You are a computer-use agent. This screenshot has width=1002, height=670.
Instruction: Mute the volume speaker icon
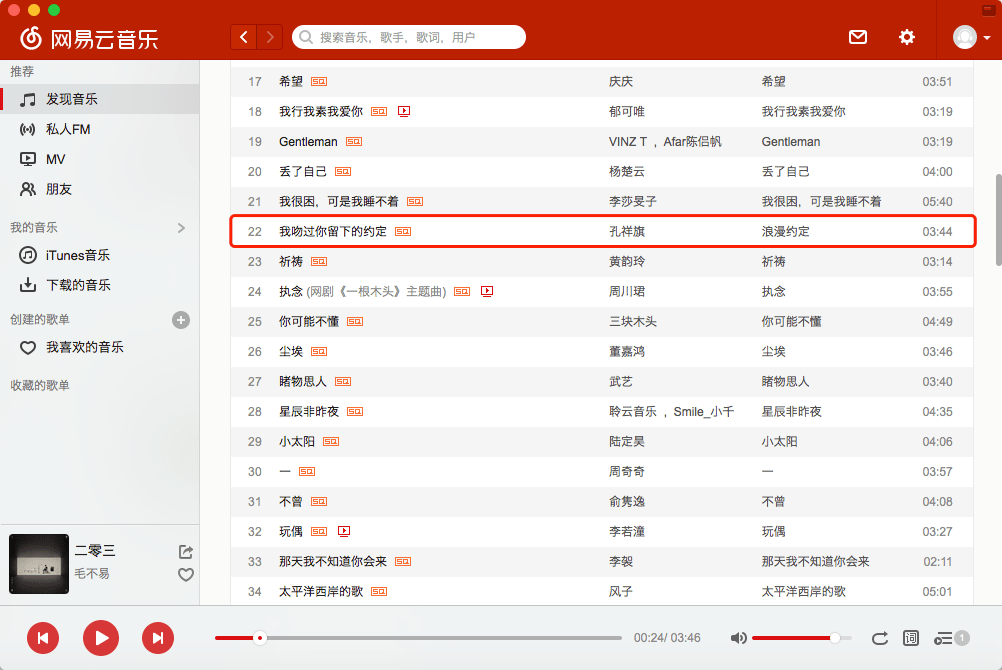point(738,638)
